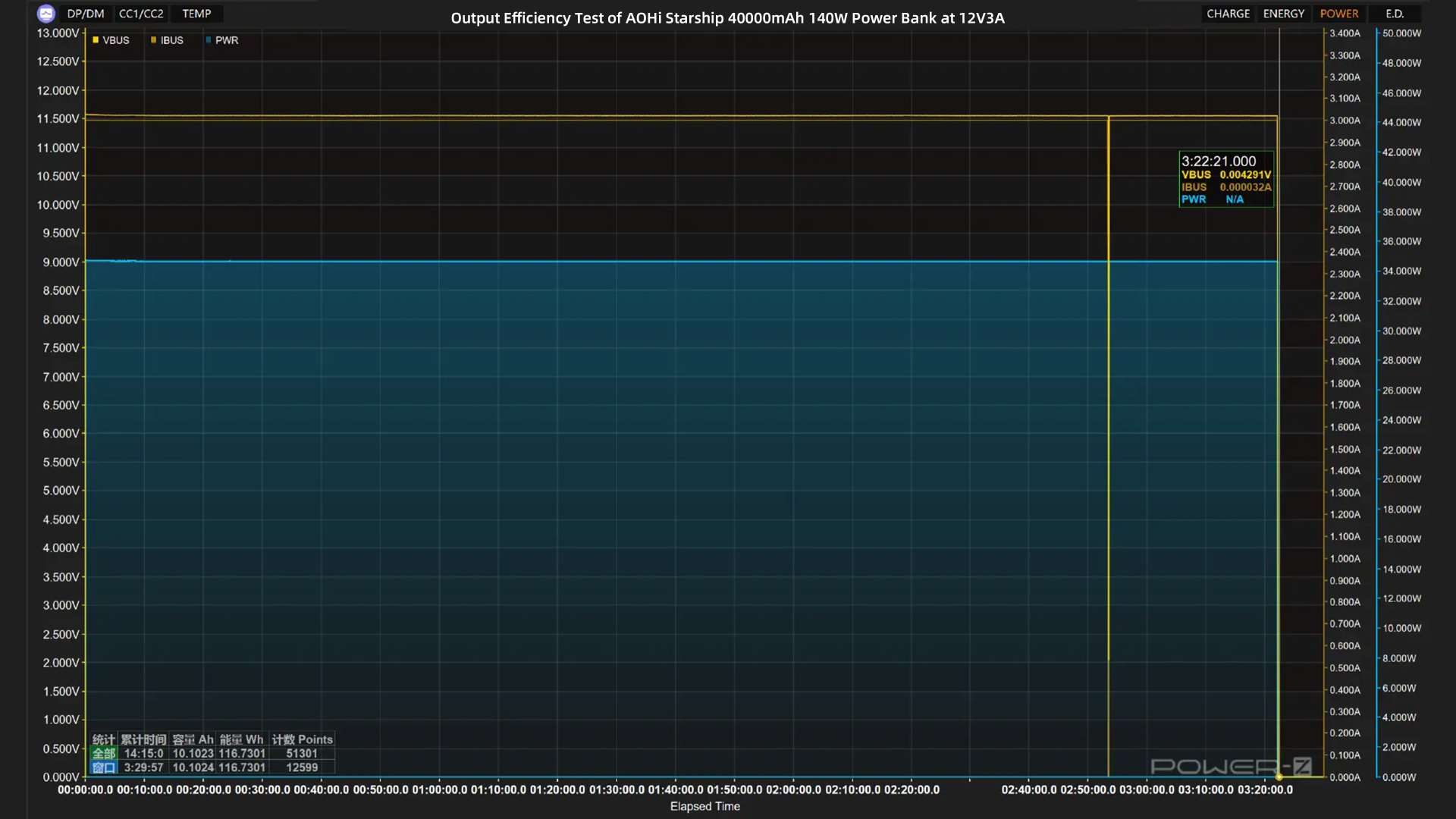Select the 全部 statistics row label

[104, 754]
